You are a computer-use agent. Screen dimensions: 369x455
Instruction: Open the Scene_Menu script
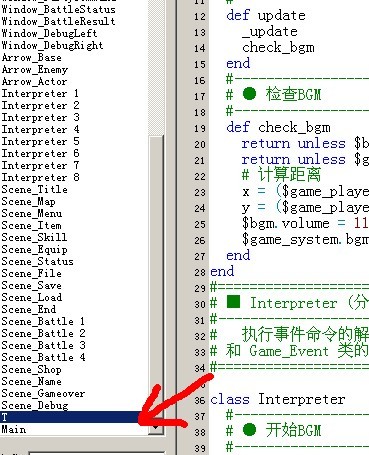coord(32,213)
